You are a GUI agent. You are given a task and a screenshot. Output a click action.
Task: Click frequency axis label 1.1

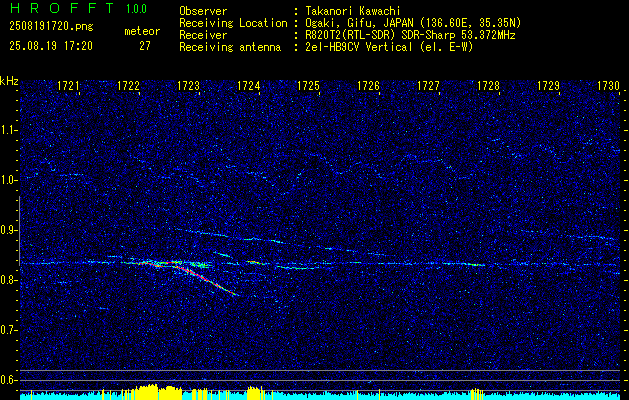coord(8,130)
